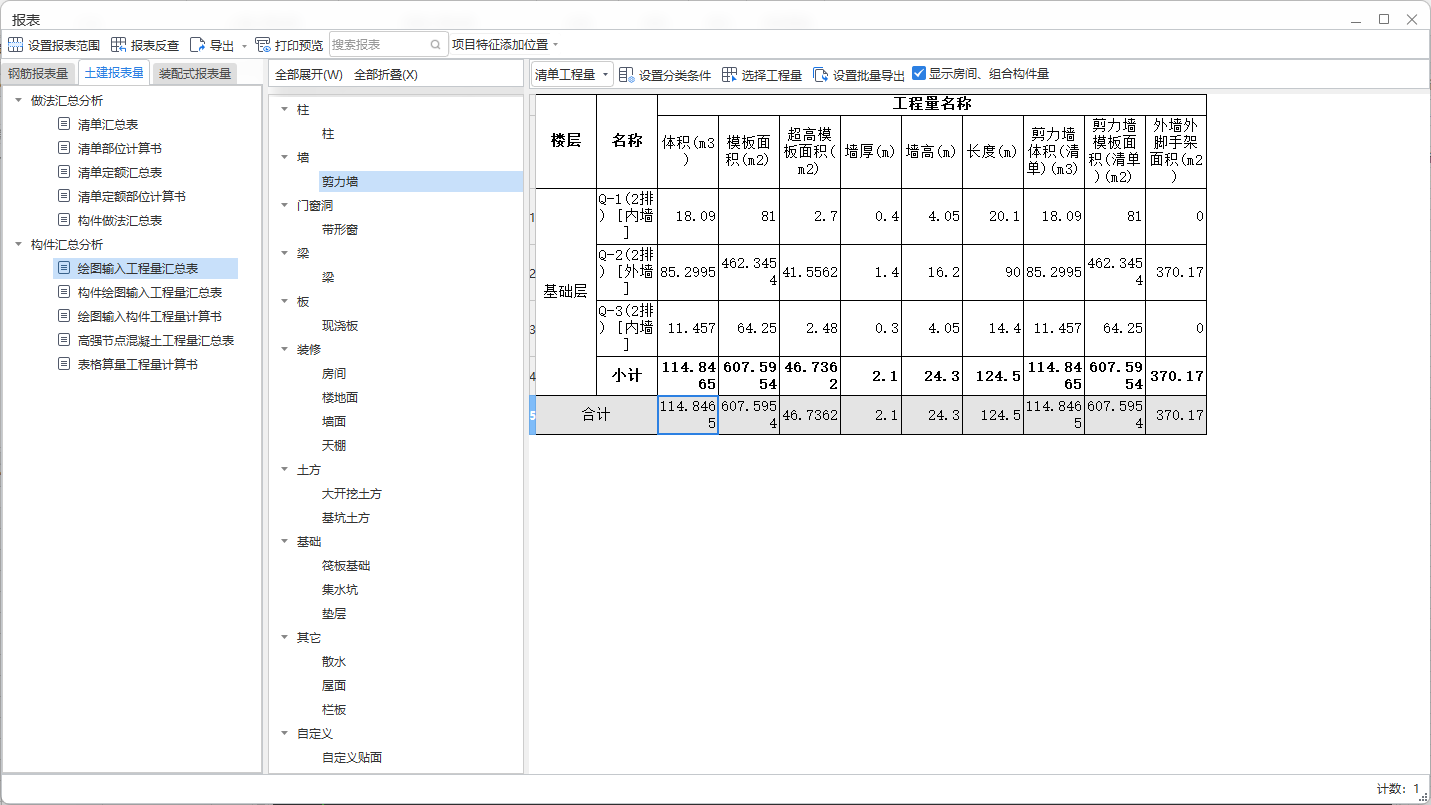Screen dimensions: 1431x805
Task: Click the search magnifier icon
Action: click(436, 45)
